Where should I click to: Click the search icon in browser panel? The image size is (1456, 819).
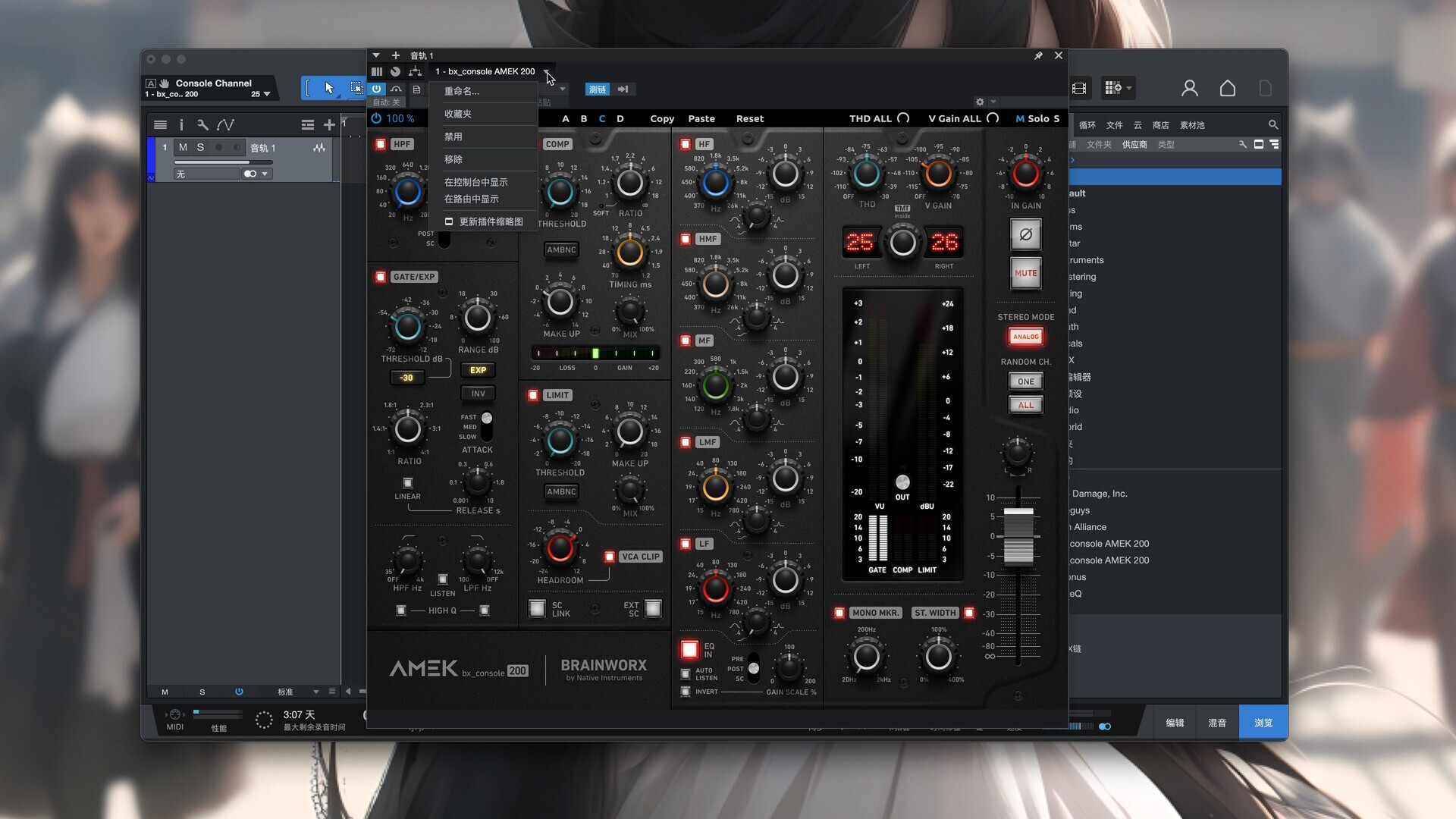tap(1273, 124)
